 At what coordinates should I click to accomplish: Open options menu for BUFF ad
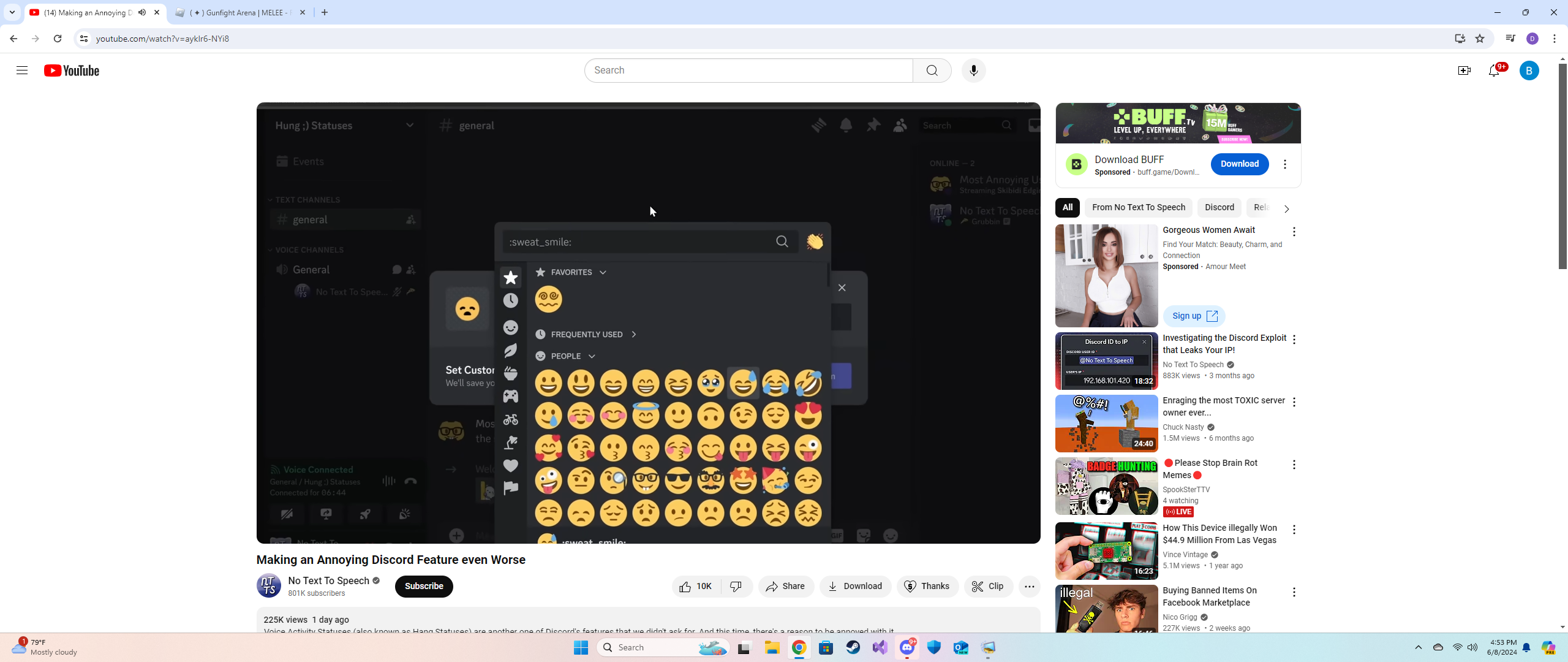pyautogui.click(x=1284, y=164)
